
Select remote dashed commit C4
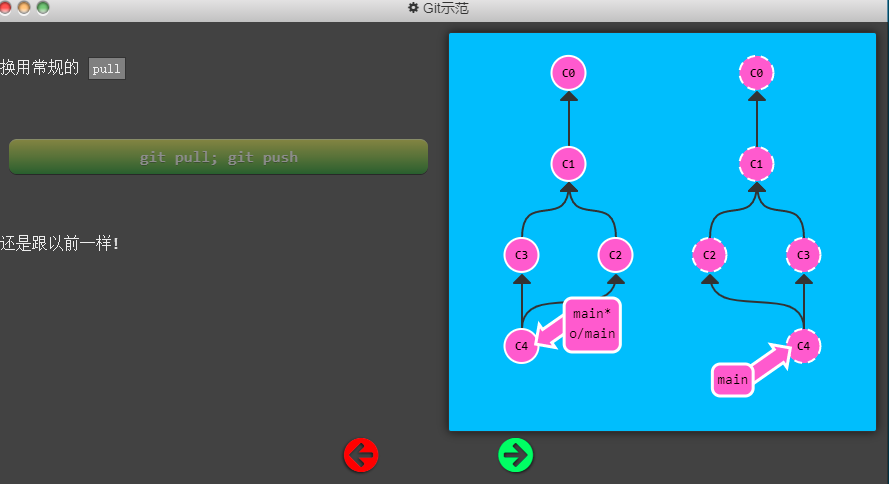(803, 346)
